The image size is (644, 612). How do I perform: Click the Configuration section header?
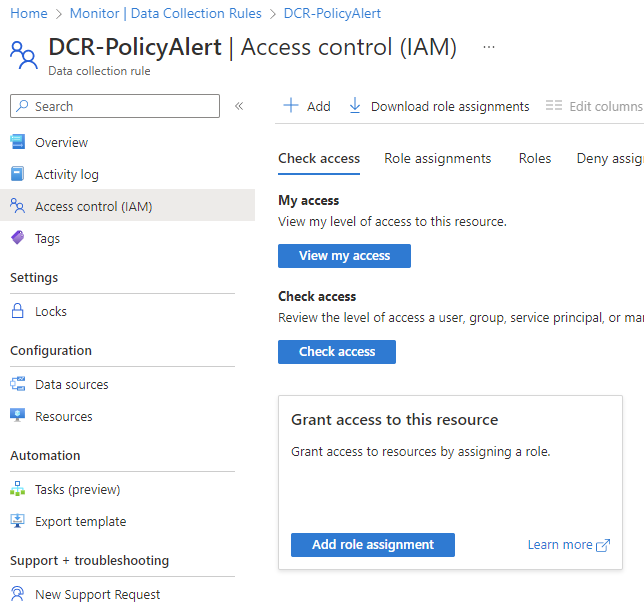[51, 351]
